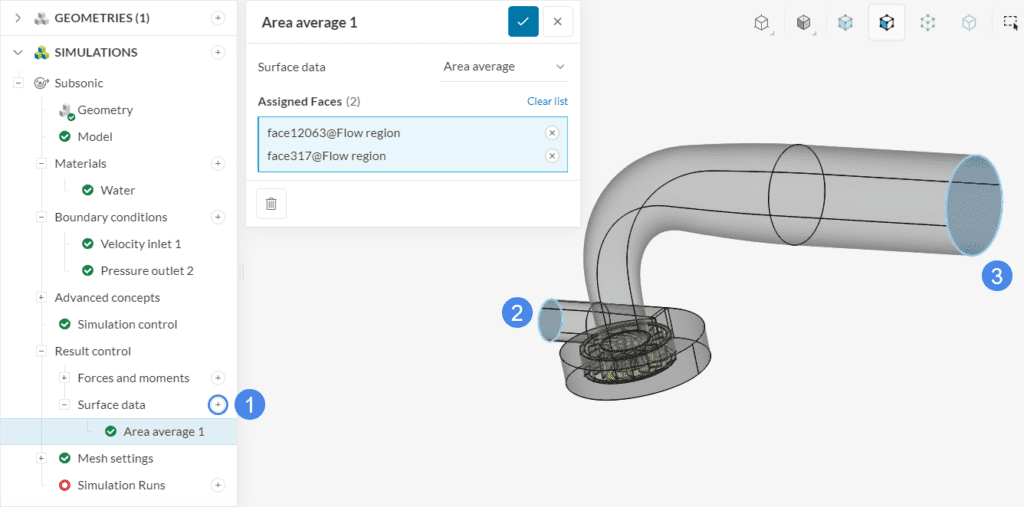
Task: Expand the Advanced concepts node
Action: pos(41,297)
